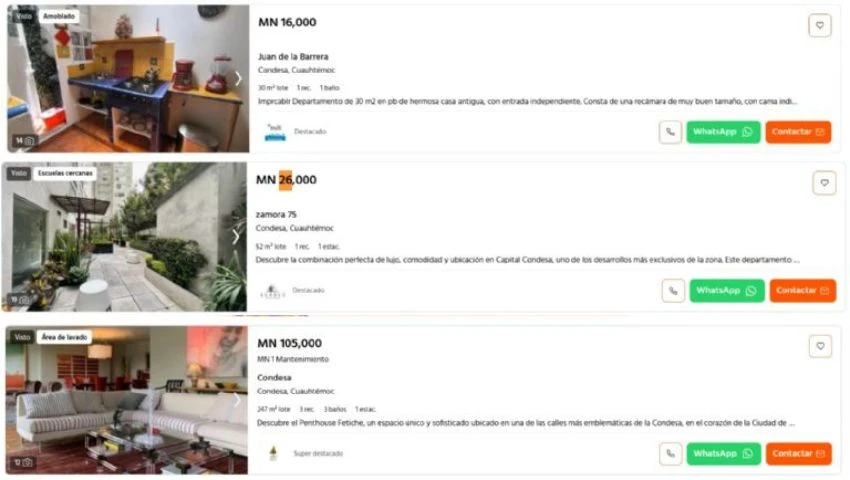Open WhatsApp for the Penthouse Fetiche listing
Screen dimensions: 850x480
(723, 454)
